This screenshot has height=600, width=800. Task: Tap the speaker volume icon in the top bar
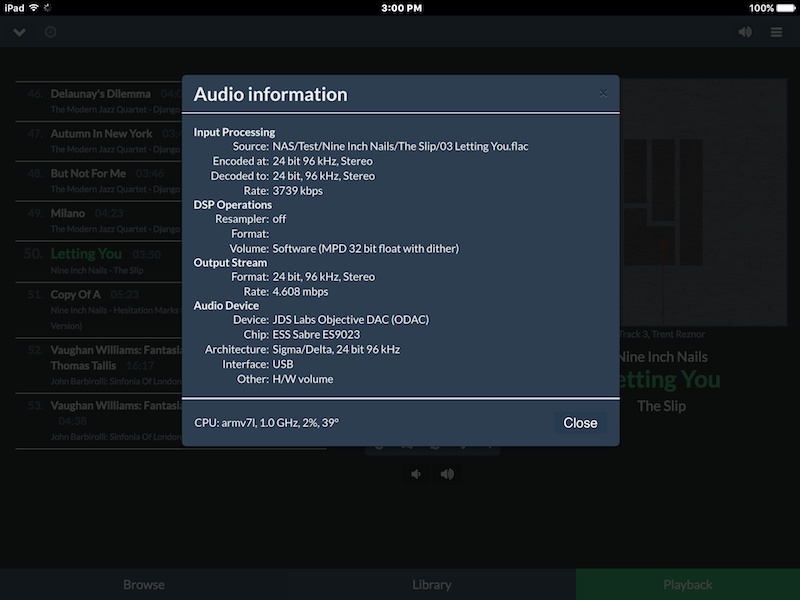coord(745,32)
